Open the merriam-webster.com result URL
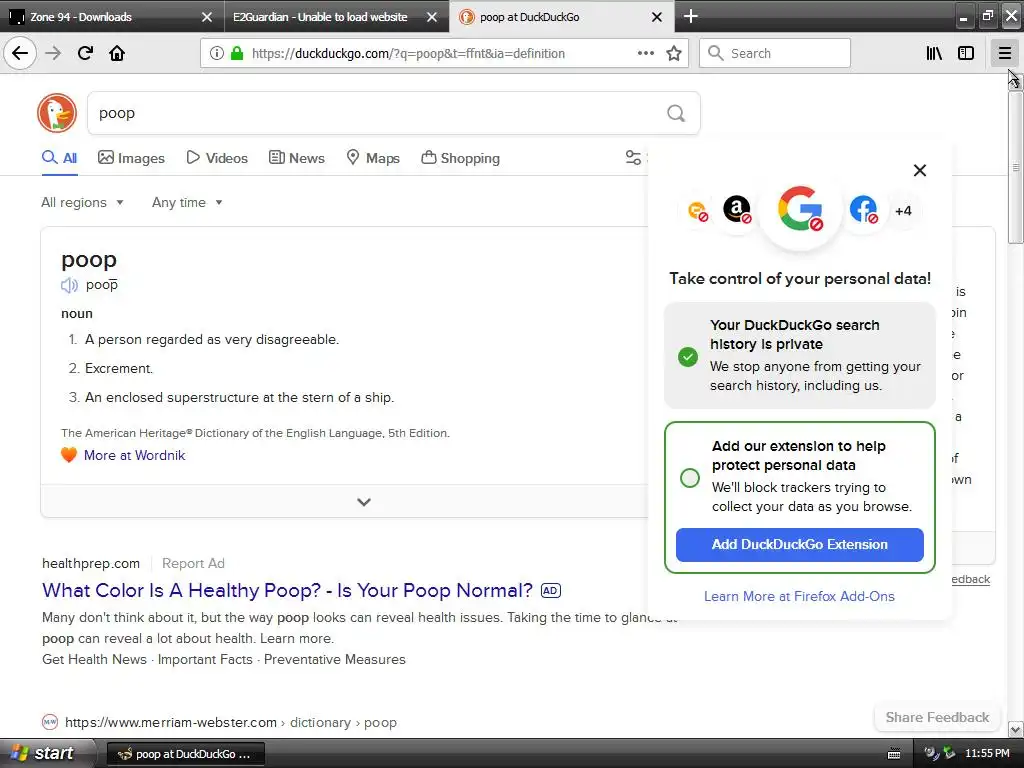The height and width of the screenshot is (768, 1024). click(231, 722)
